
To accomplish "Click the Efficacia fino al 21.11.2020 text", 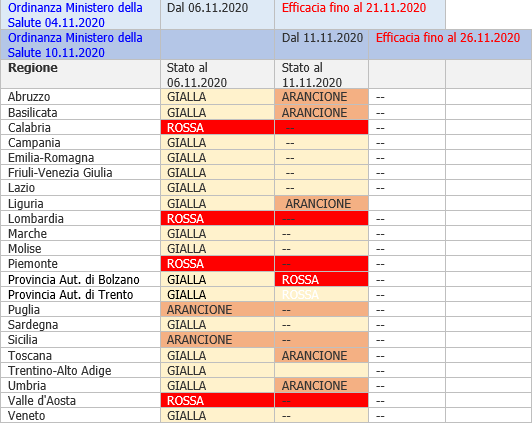I will pos(354,8).
